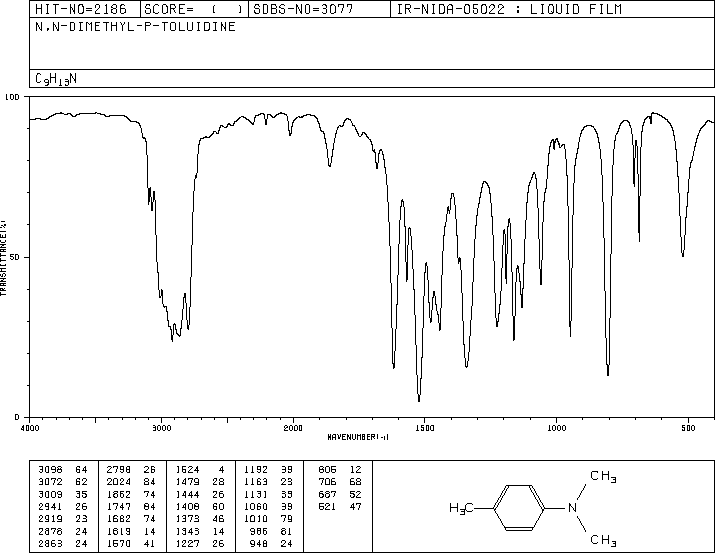This screenshot has height=553, width=715.
Task: Click the H3C methyl label on structure
Action: [461, 508]
